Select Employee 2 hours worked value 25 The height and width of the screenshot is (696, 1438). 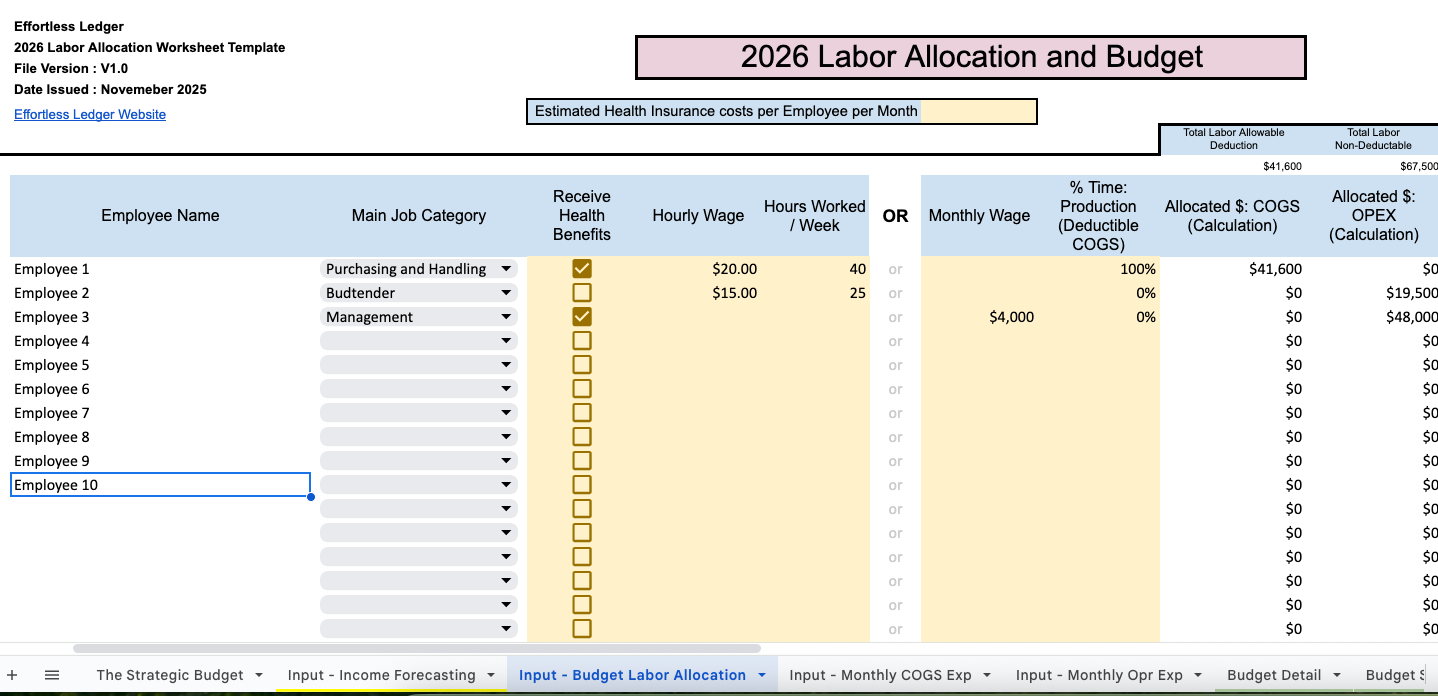click(x=815, y=292)
